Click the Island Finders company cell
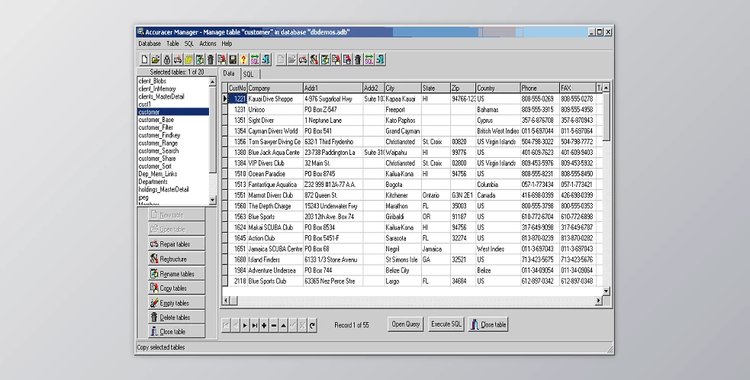 tap(275, 259)
